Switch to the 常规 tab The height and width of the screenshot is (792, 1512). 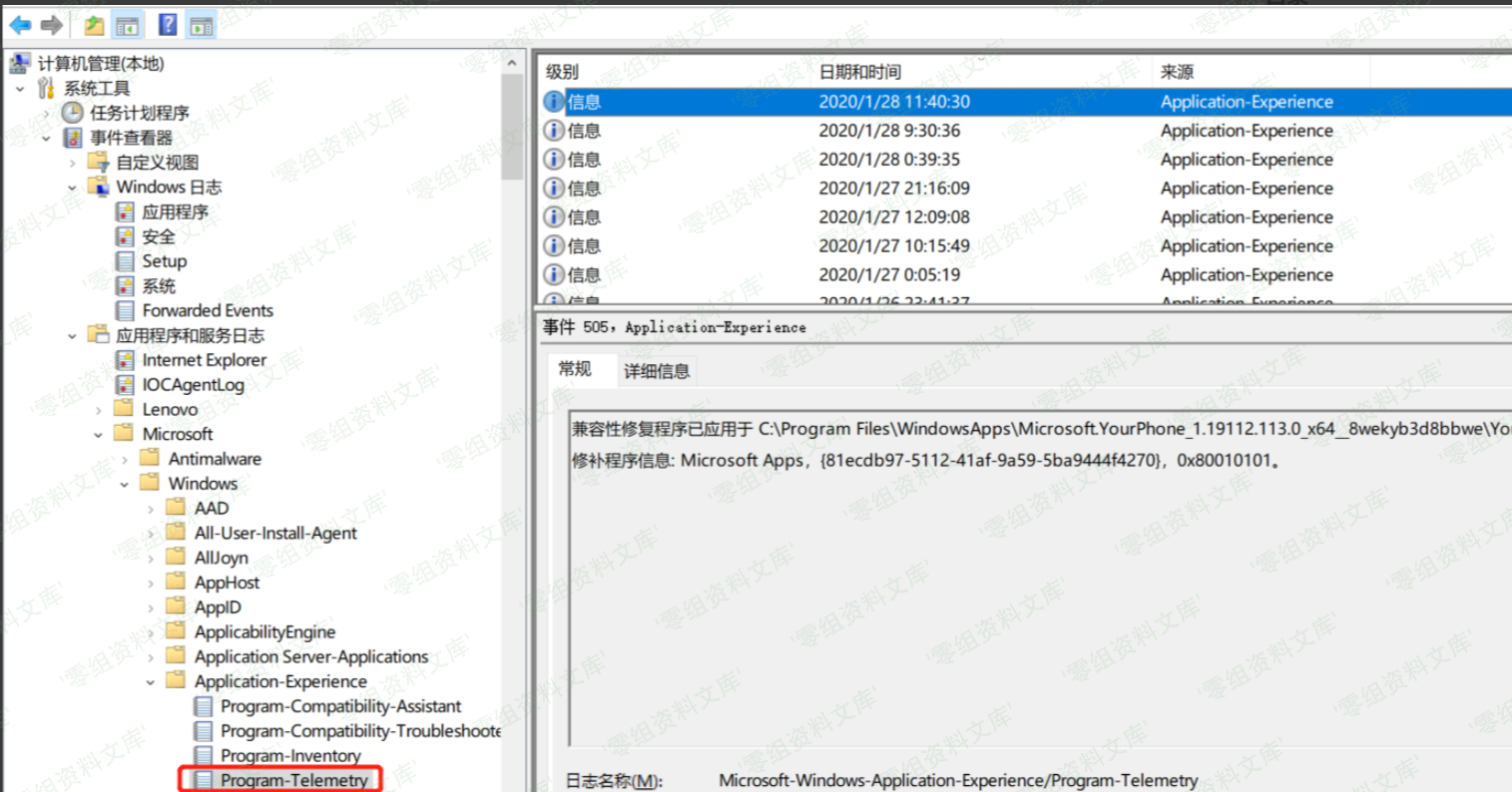click(575, 369)
